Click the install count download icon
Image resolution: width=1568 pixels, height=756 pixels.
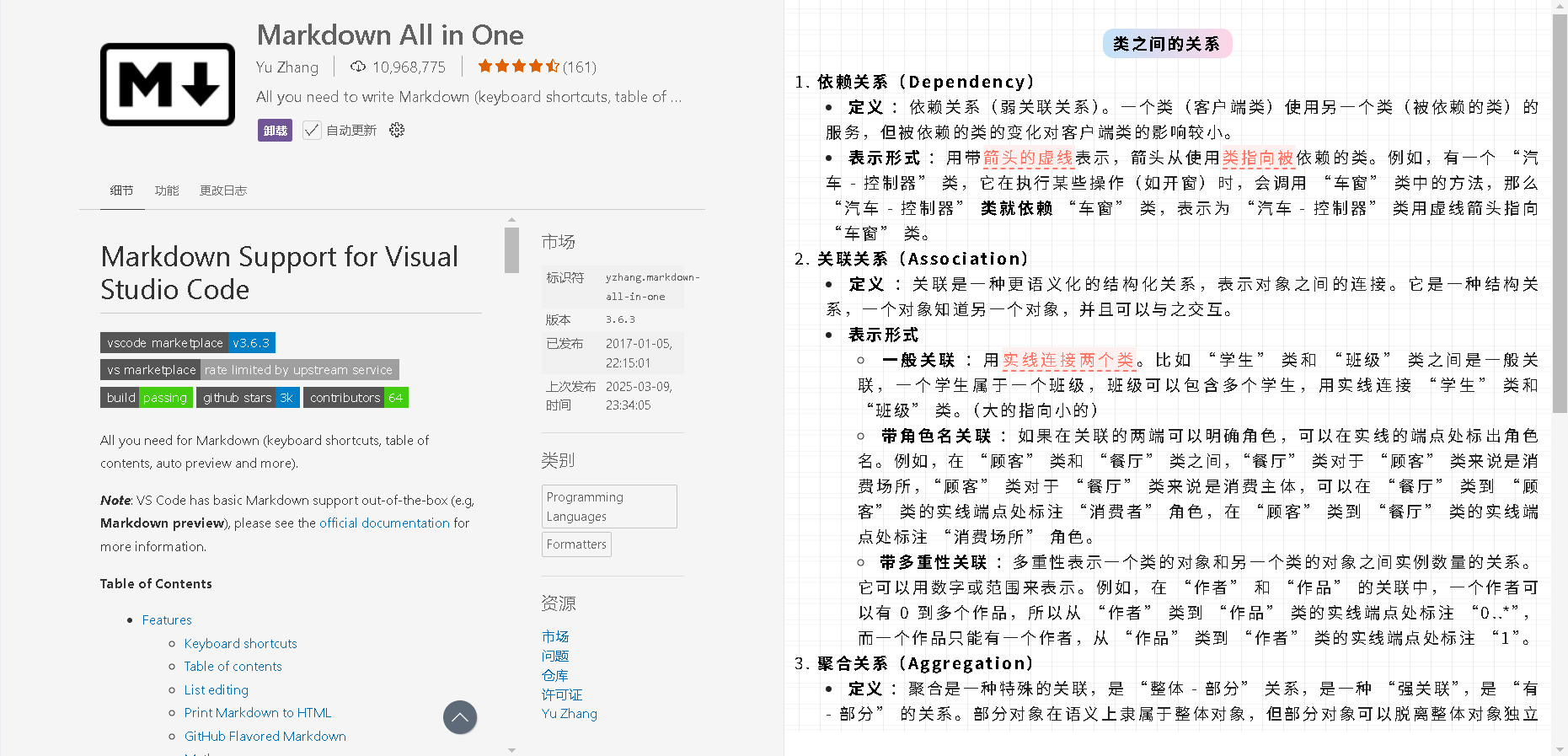(358, 67)
